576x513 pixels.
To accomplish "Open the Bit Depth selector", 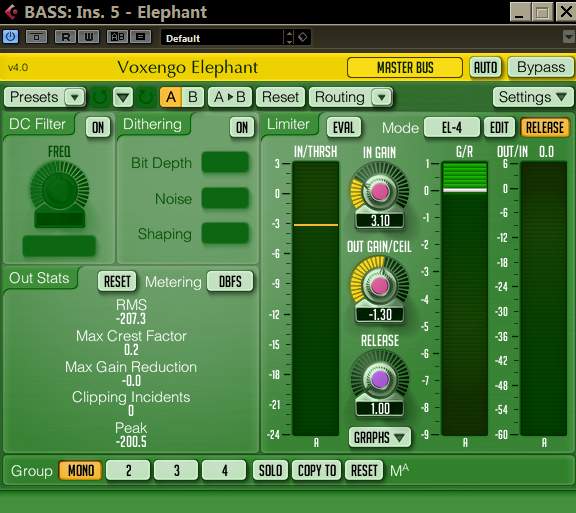I will 225,162.
